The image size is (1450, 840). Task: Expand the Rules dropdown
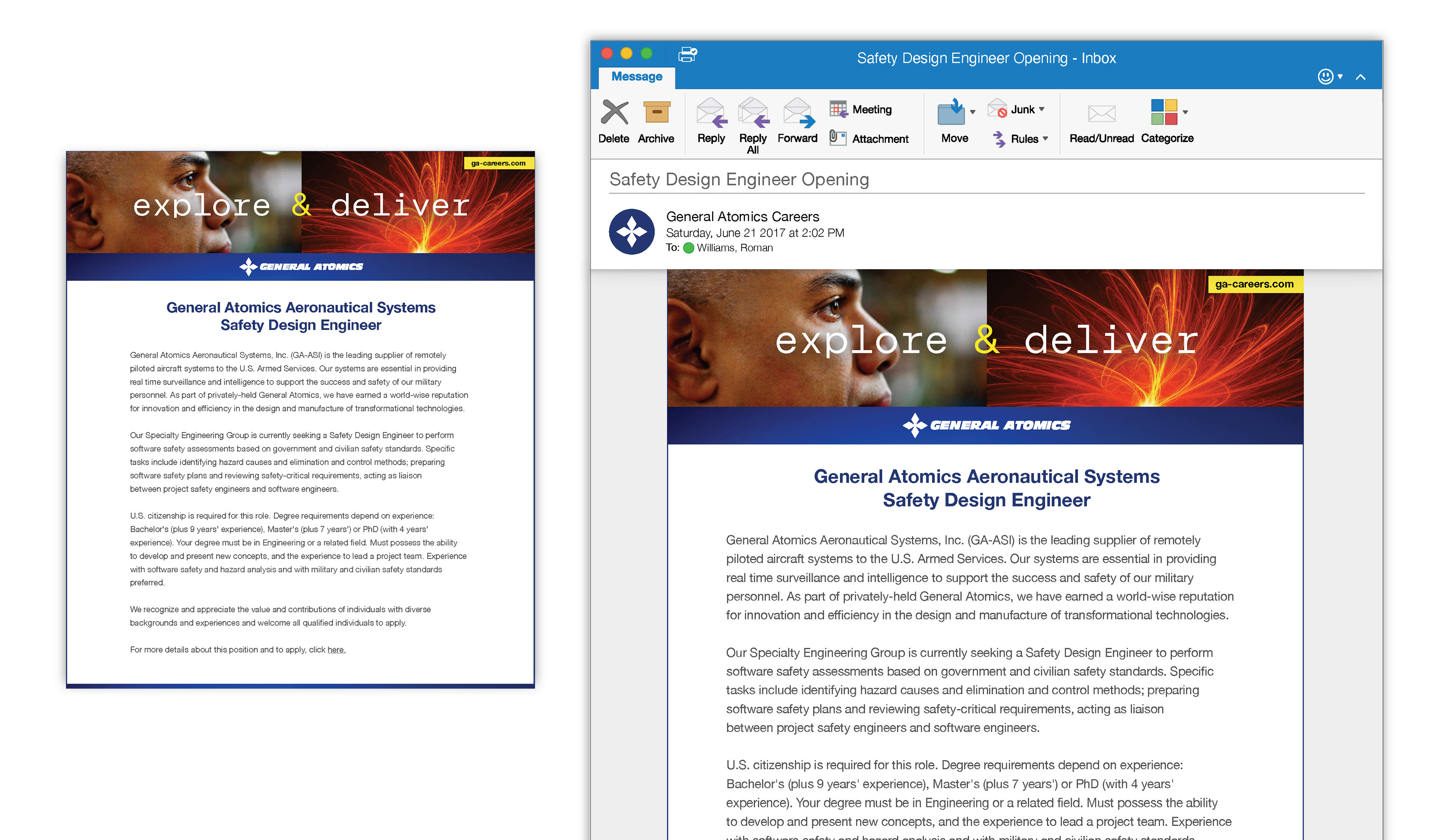1046,139
